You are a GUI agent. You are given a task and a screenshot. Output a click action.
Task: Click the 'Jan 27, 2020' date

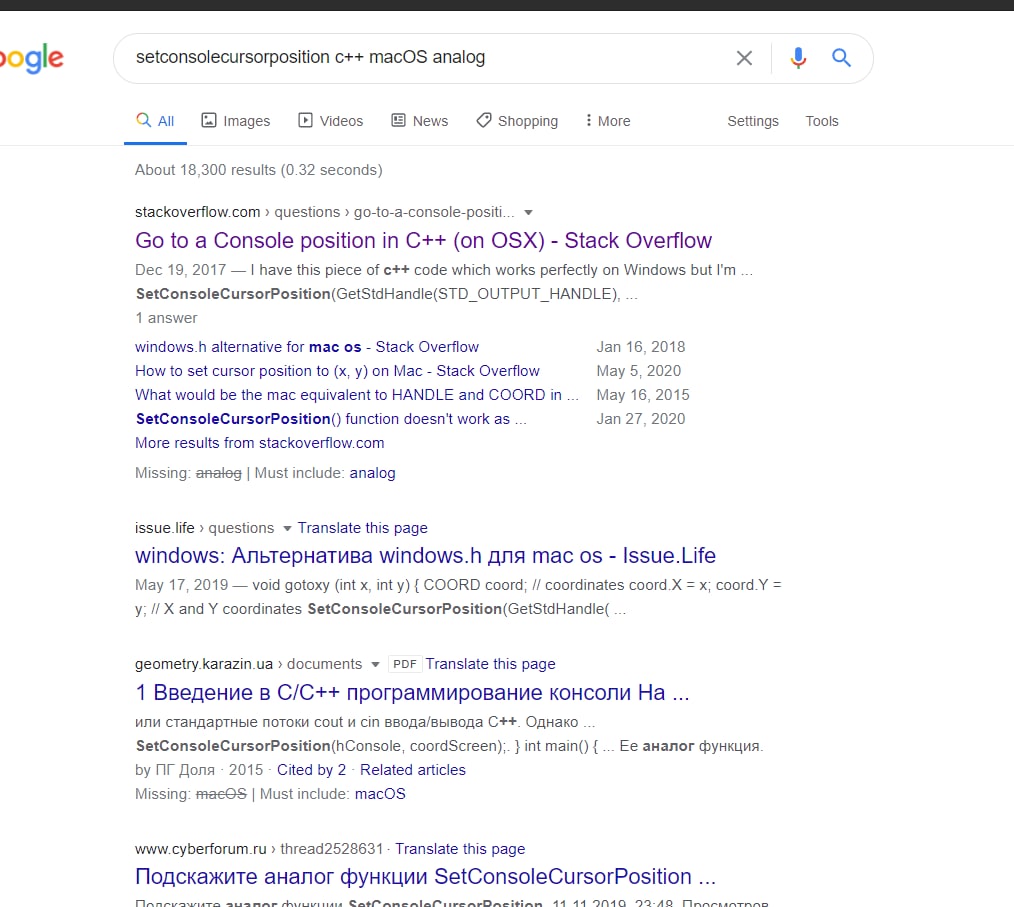[640, 419]
